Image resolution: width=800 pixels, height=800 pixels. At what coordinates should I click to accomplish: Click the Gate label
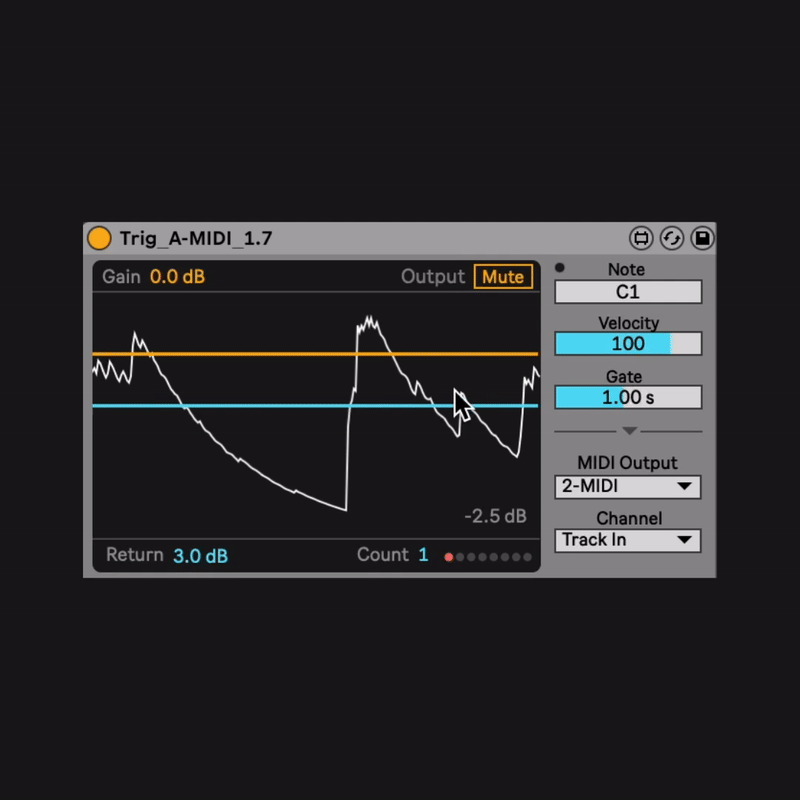tap(623, 377)
